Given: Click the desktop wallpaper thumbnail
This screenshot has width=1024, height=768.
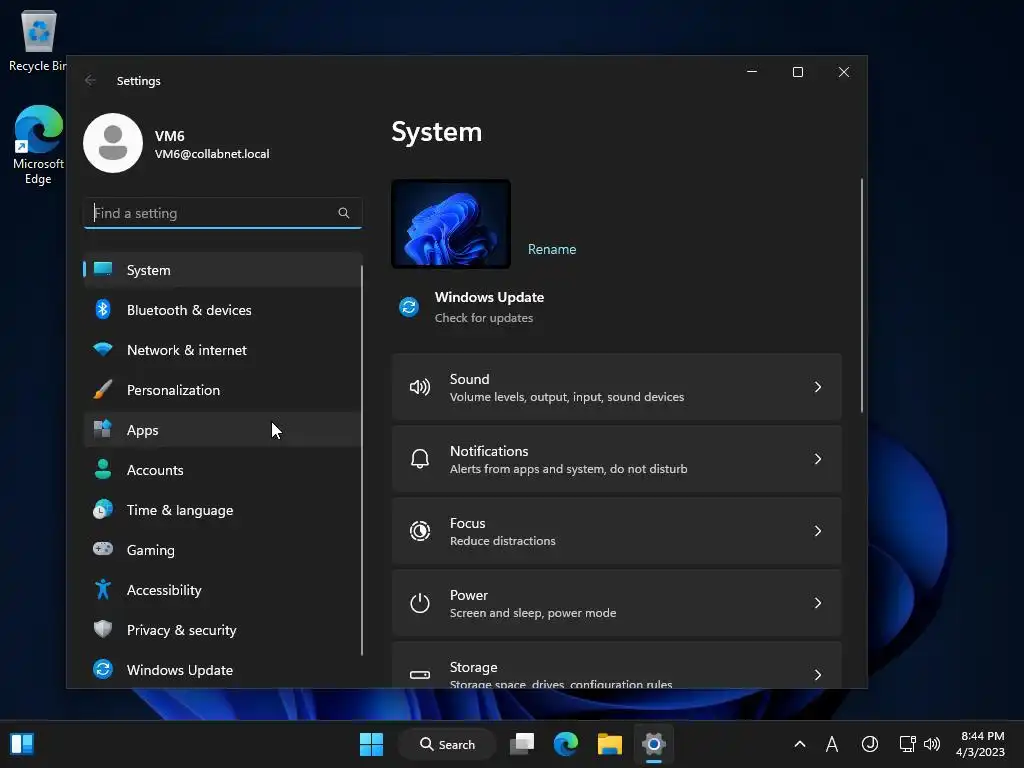Looking at the screenshot, I should [451, 224].
